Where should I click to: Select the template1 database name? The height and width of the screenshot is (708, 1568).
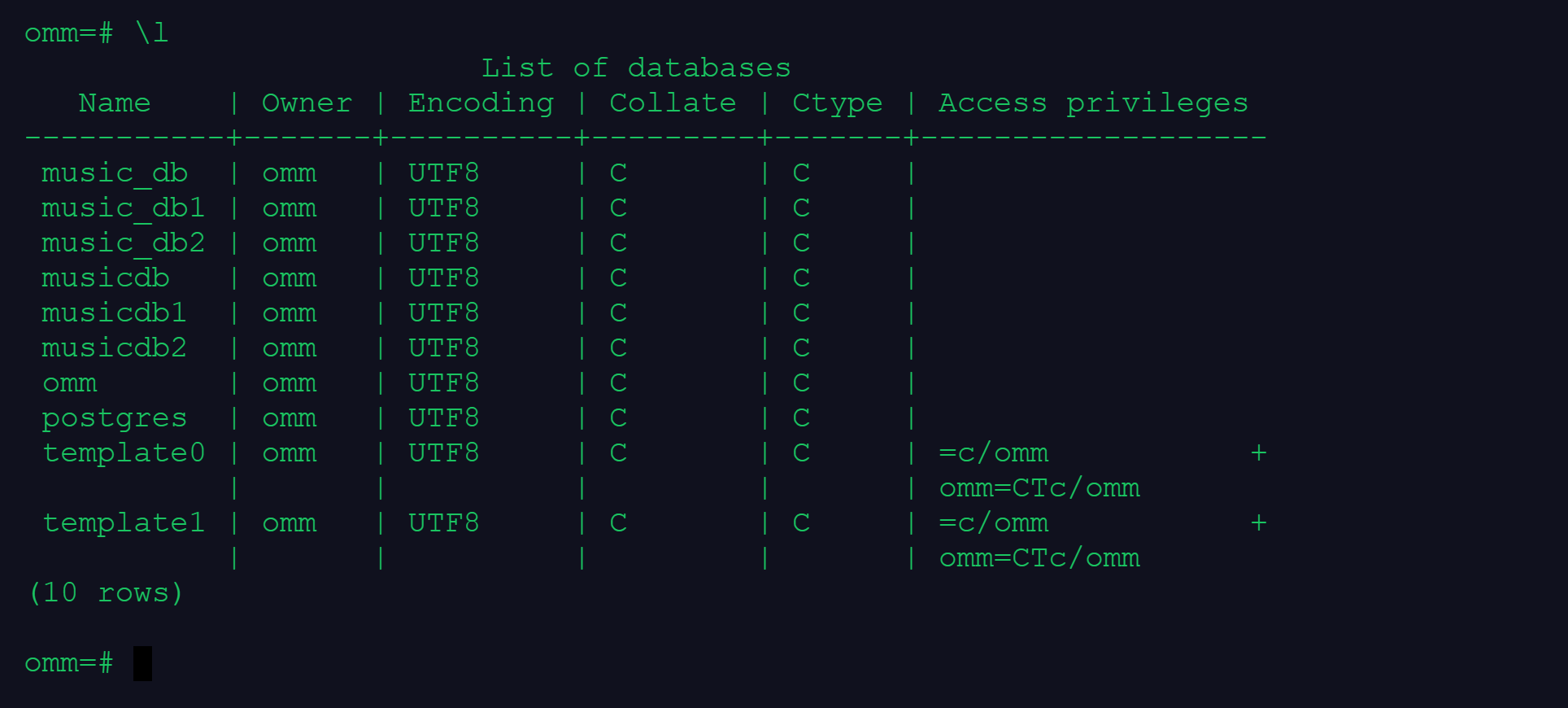click(124, 523)
